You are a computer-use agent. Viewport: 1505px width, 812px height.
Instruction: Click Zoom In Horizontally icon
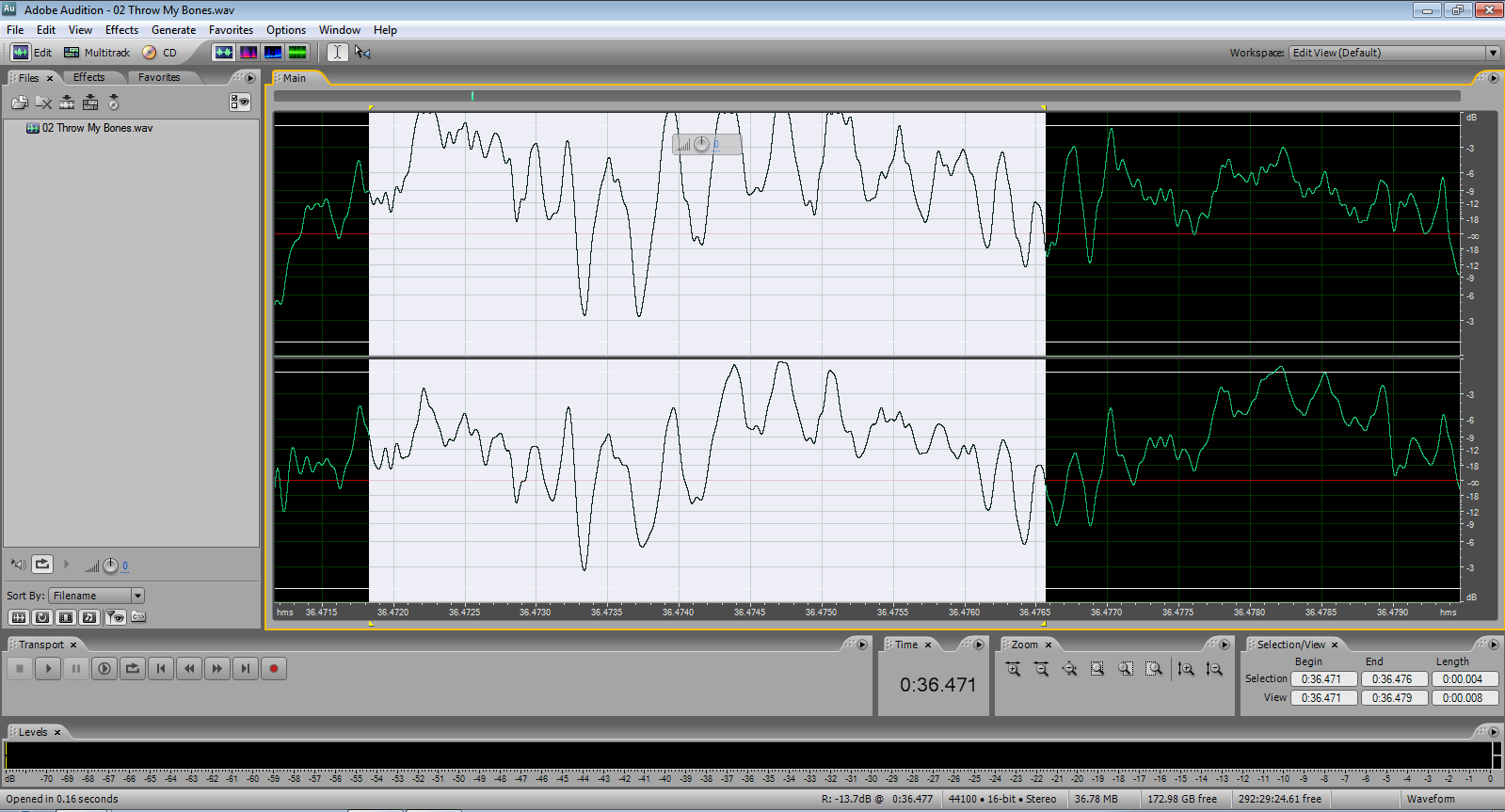[x=1013, y=669]
